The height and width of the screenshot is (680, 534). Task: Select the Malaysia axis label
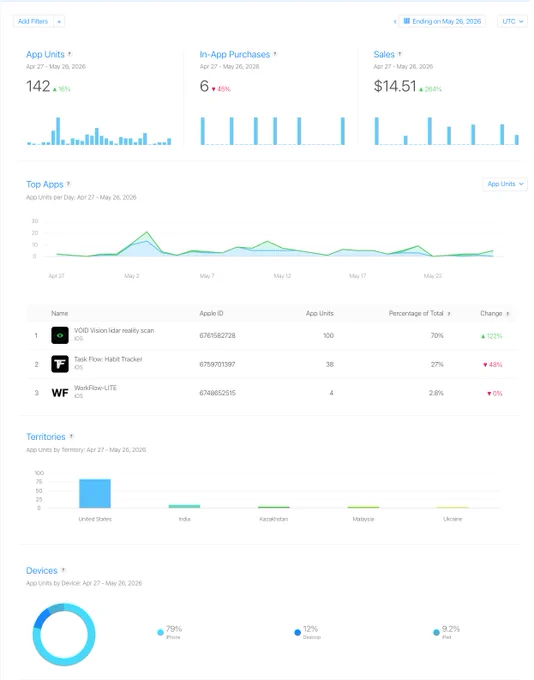(x=363, y=519)
